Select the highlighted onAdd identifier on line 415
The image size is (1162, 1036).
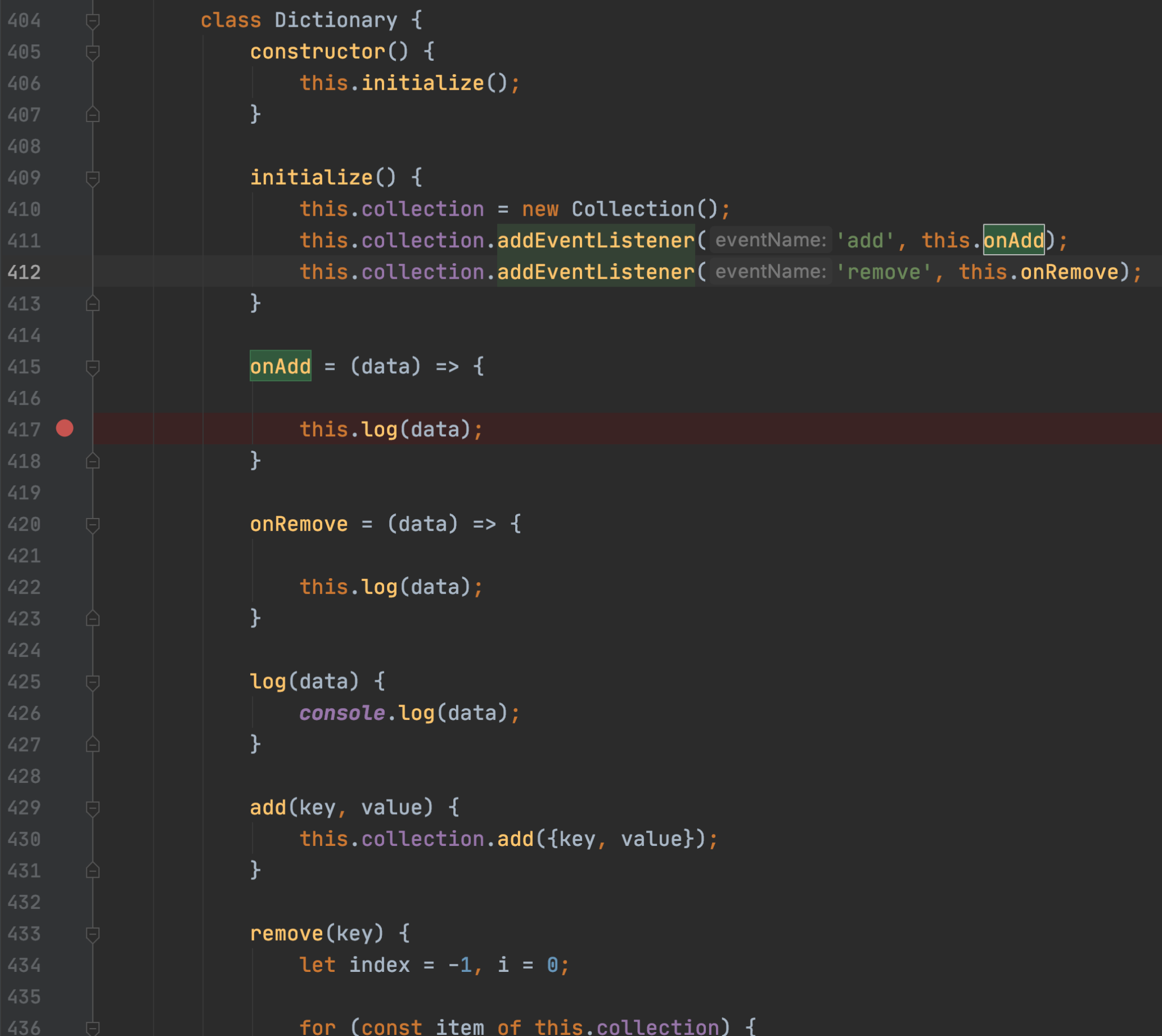[280, 367]
